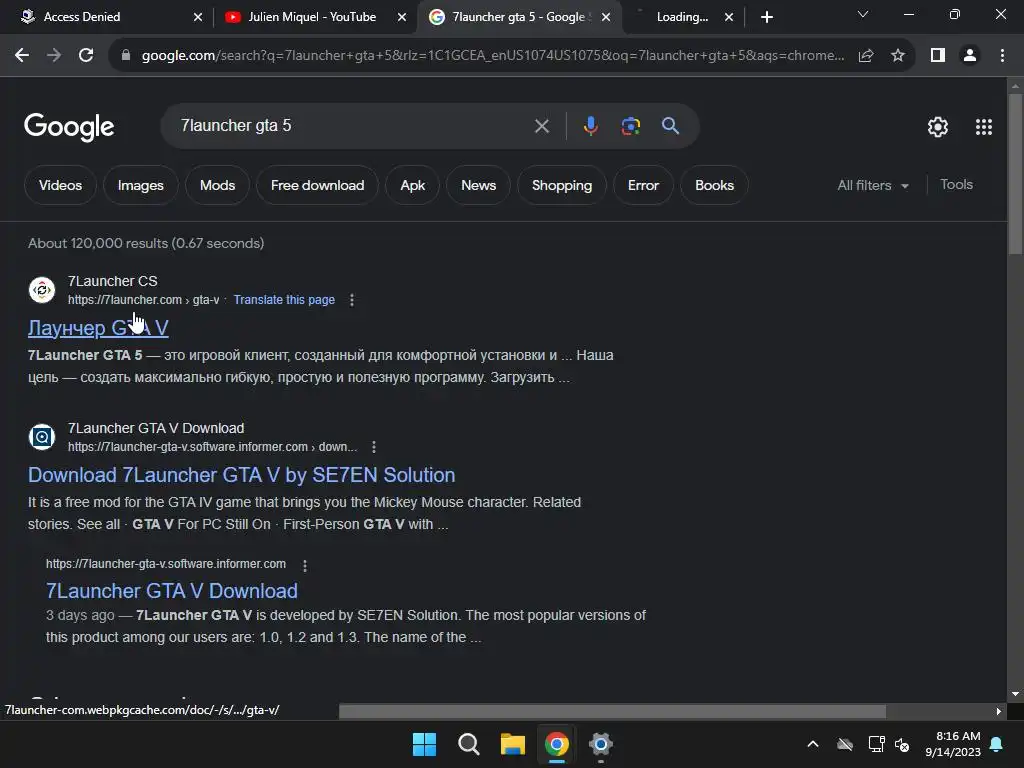The width and height of the screenshot is (1024, 768).
Task: Click the 7Launcher CS site favicon
Action: pos(42,290)
